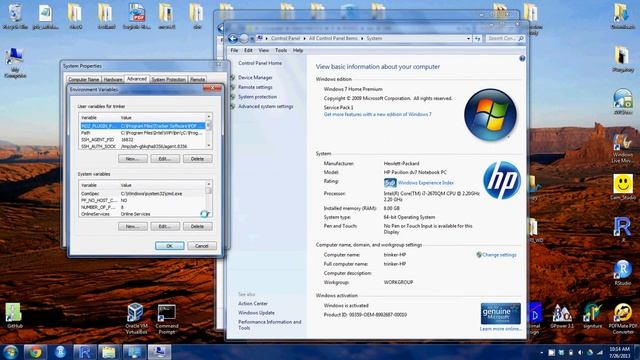Click the refresh button in address bar

(x=478, y=38)
